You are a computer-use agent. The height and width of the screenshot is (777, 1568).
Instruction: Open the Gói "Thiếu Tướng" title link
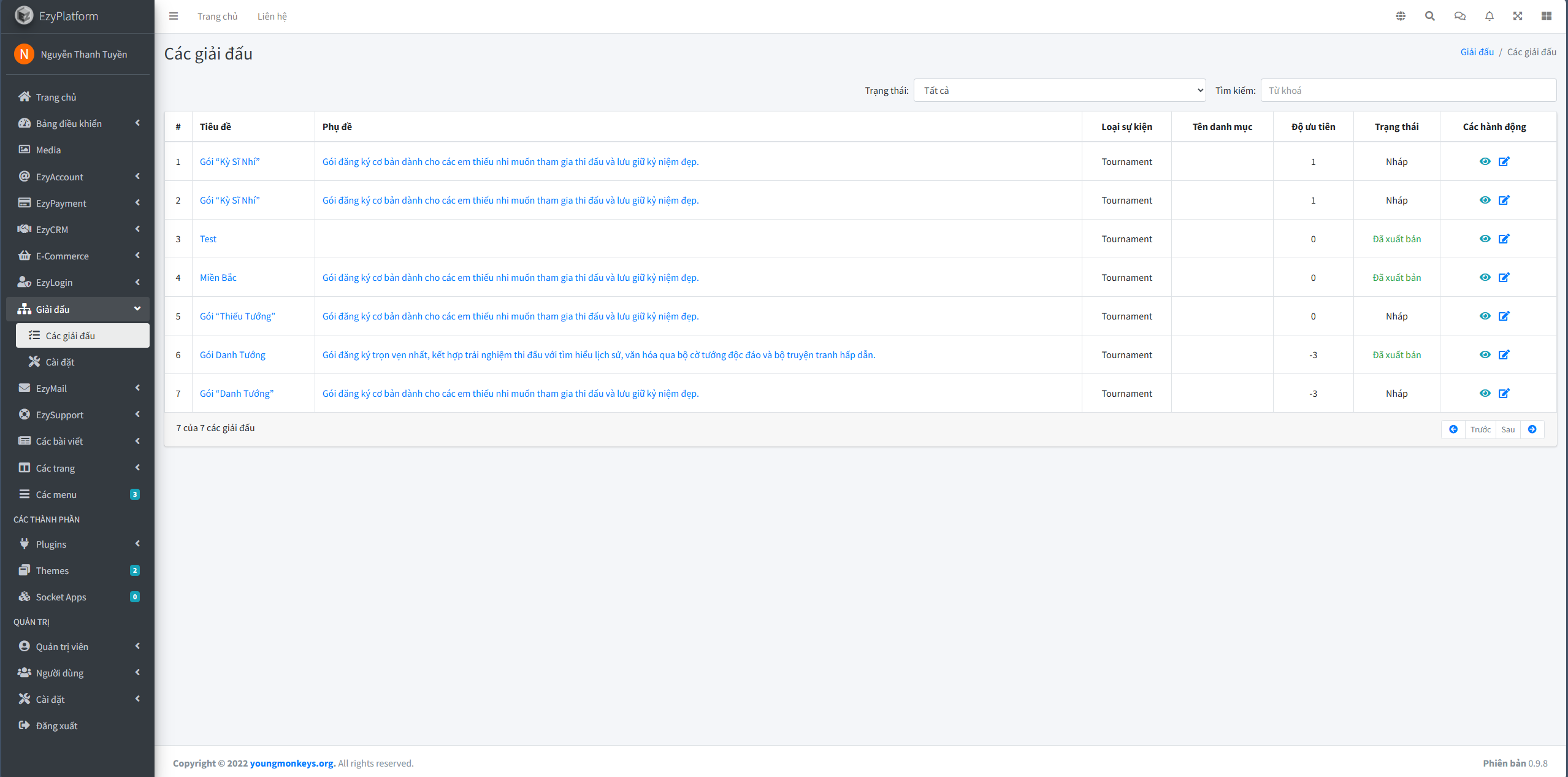tap(237, 316)
